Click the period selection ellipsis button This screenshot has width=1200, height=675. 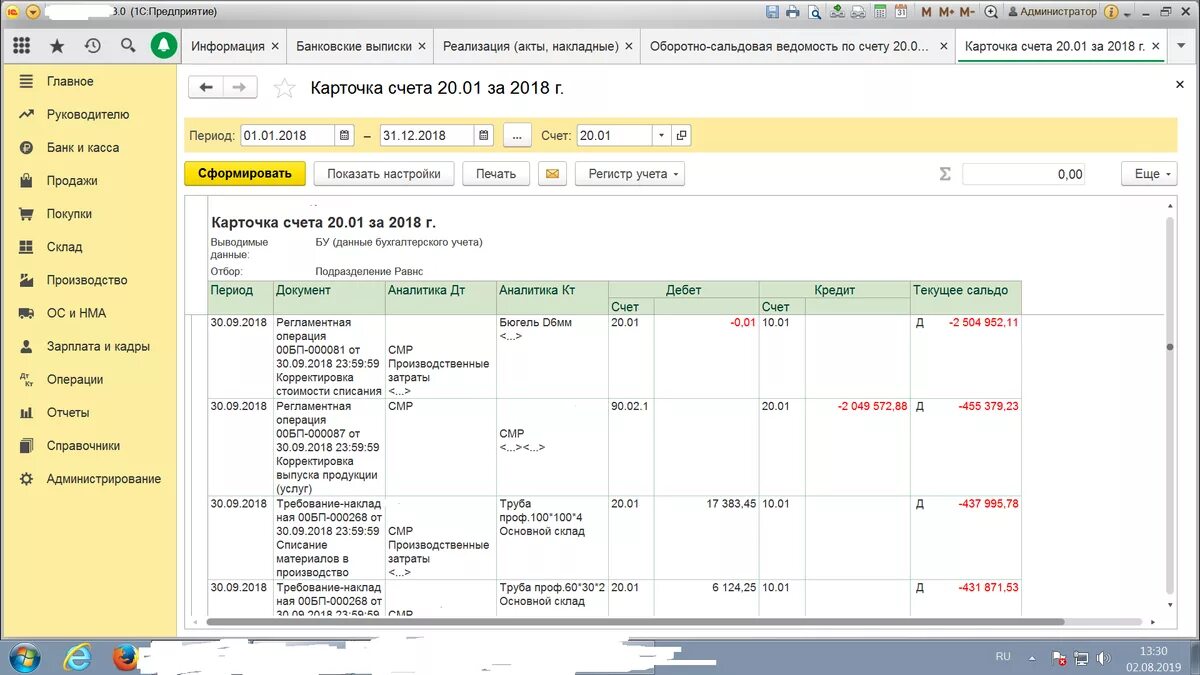[517, 136]
